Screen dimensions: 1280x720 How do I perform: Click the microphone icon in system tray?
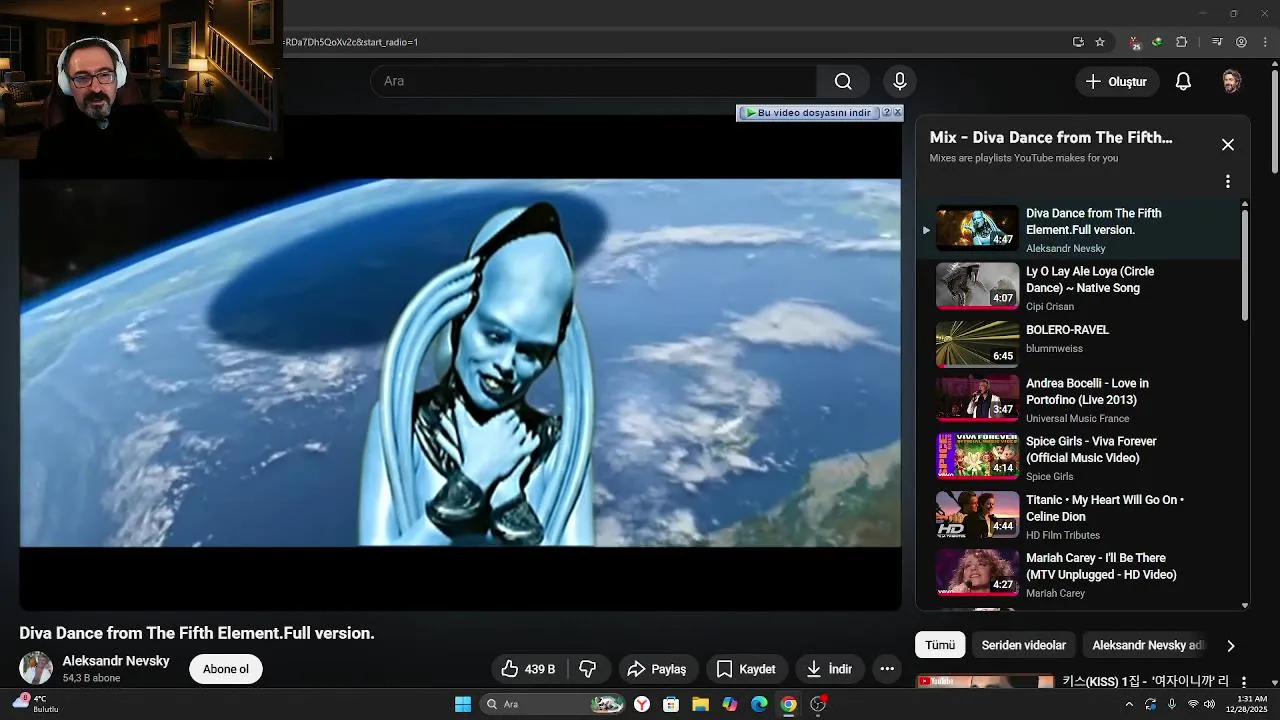pyautogui.click(x=1172, y=704)
